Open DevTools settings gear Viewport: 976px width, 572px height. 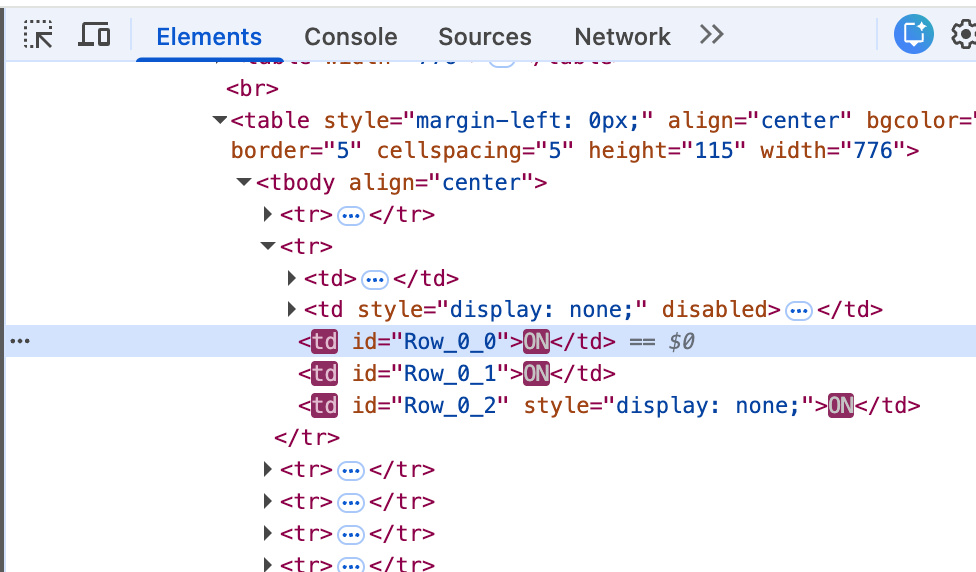click(x=963, y=36)
